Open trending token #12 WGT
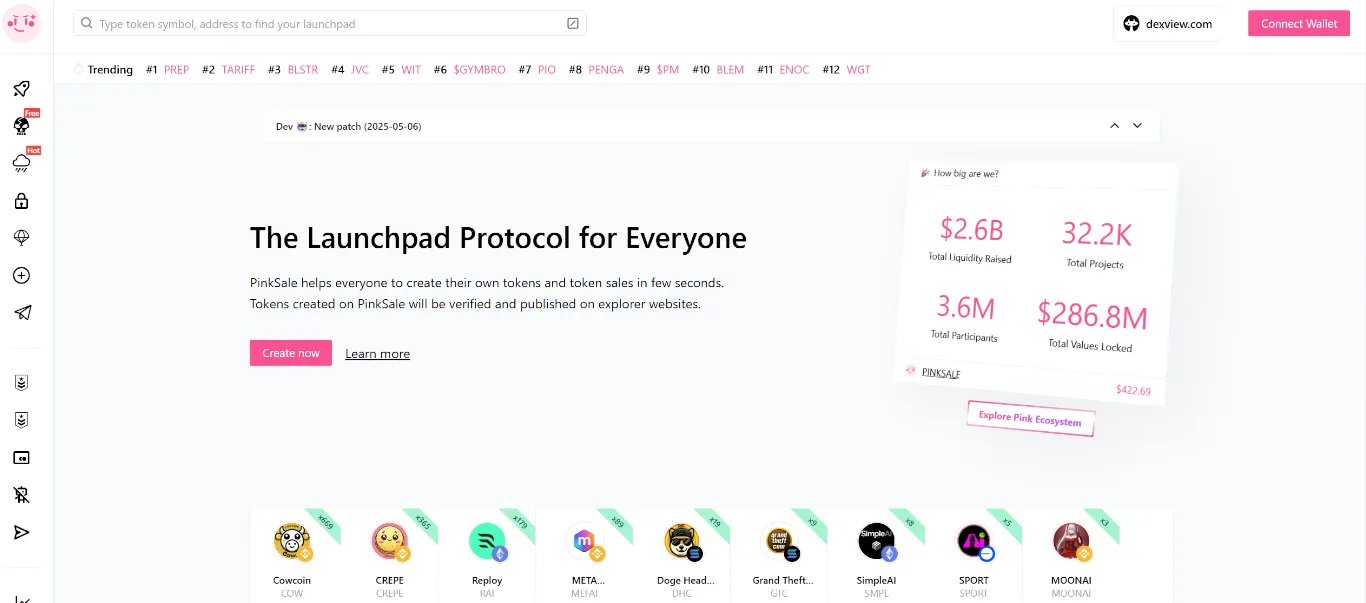The height and width of the screenshot is (603, 1366). [x=846, y=70]
